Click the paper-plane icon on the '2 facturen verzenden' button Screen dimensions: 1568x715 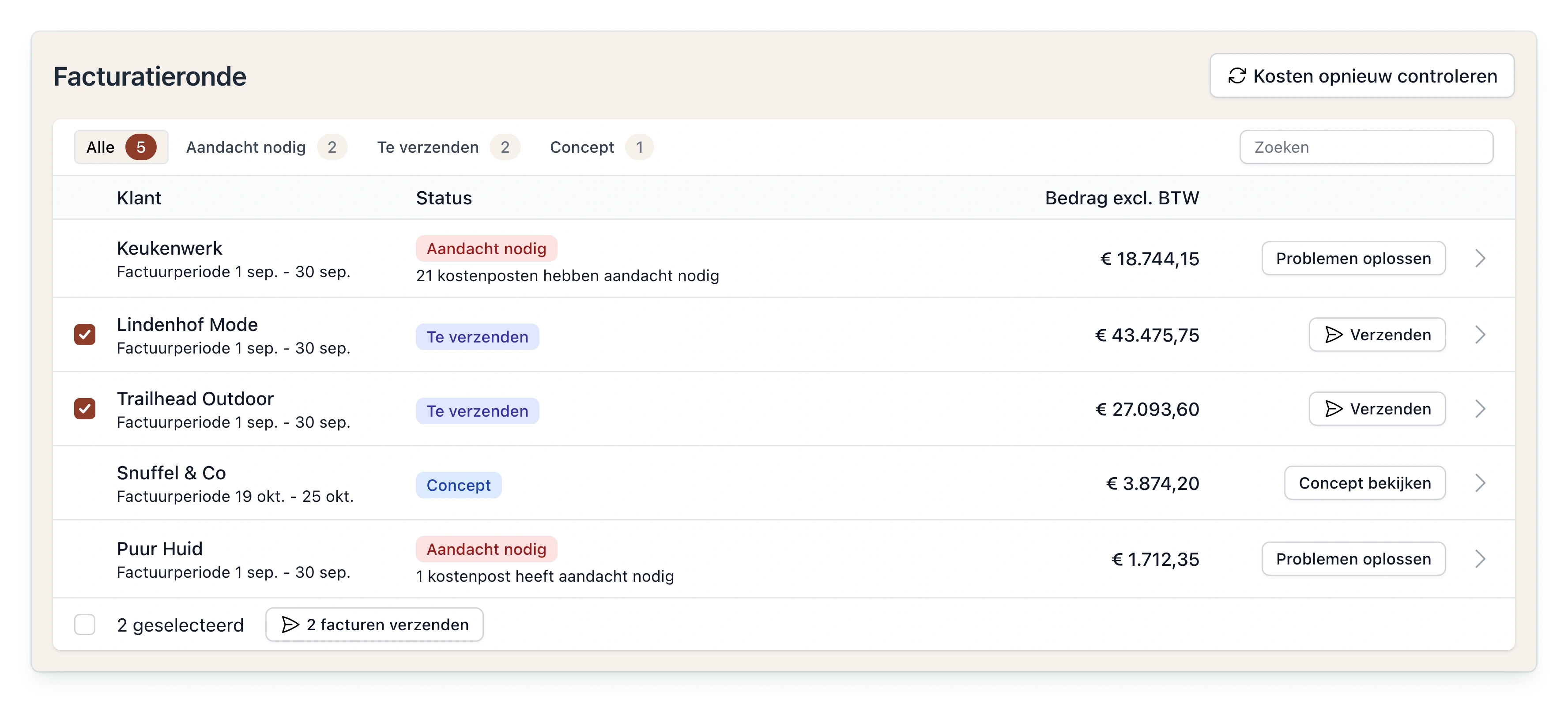click(290, 625)
